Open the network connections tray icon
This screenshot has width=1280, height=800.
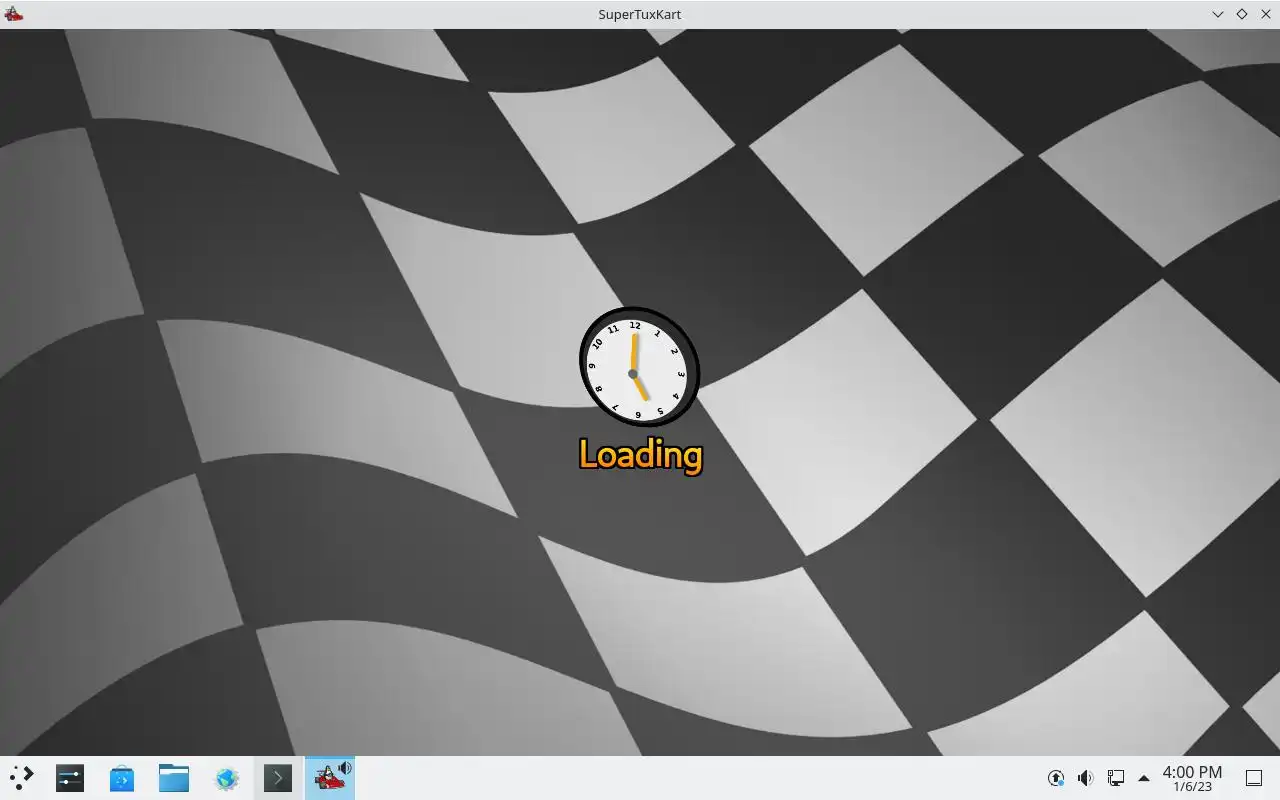(x=1116, y=778)
